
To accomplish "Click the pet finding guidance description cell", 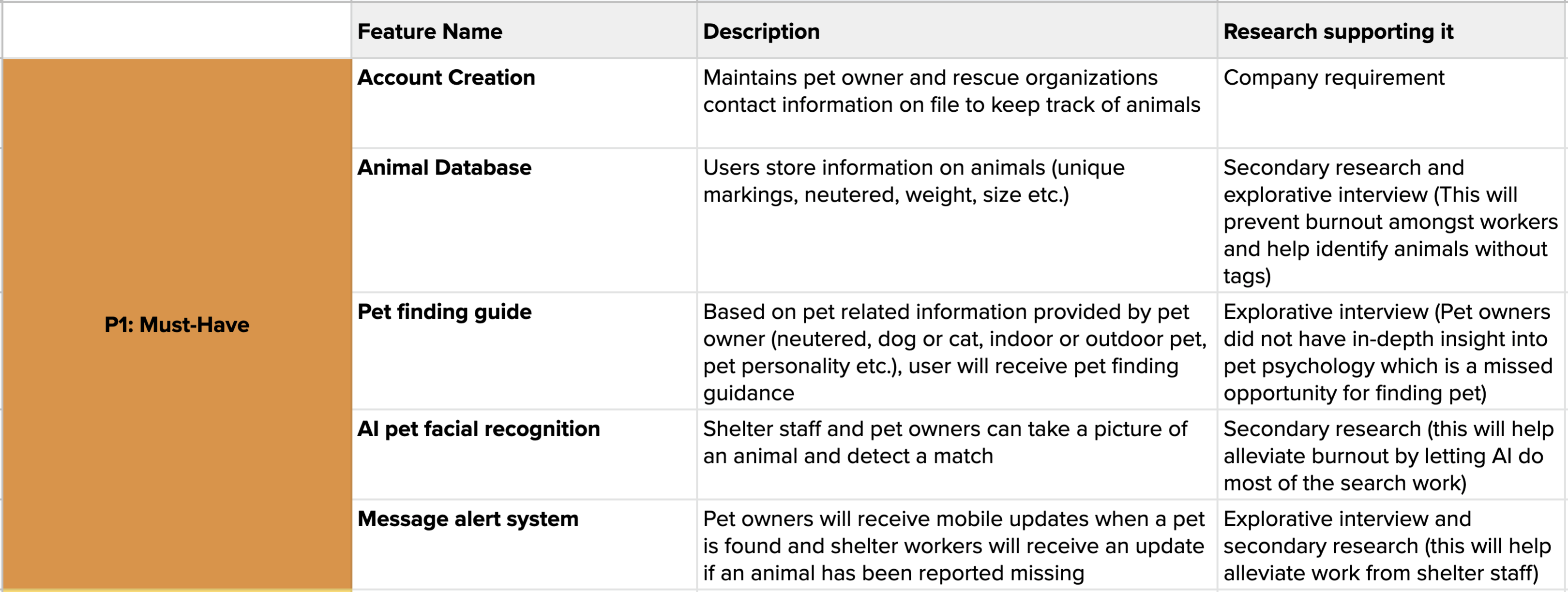I will (x=957, y=351).
